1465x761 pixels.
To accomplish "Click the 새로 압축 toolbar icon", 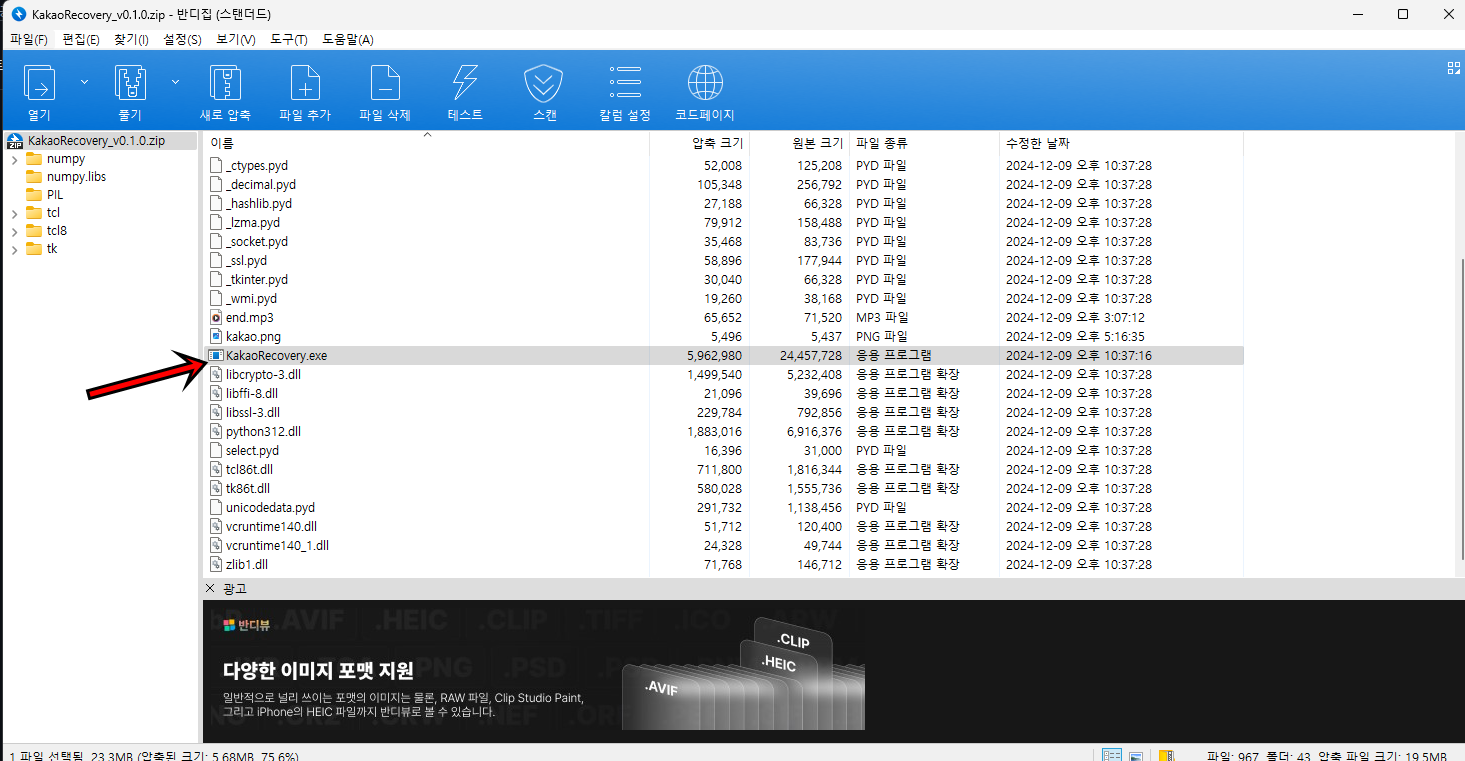I will click(x=225, y=83).
